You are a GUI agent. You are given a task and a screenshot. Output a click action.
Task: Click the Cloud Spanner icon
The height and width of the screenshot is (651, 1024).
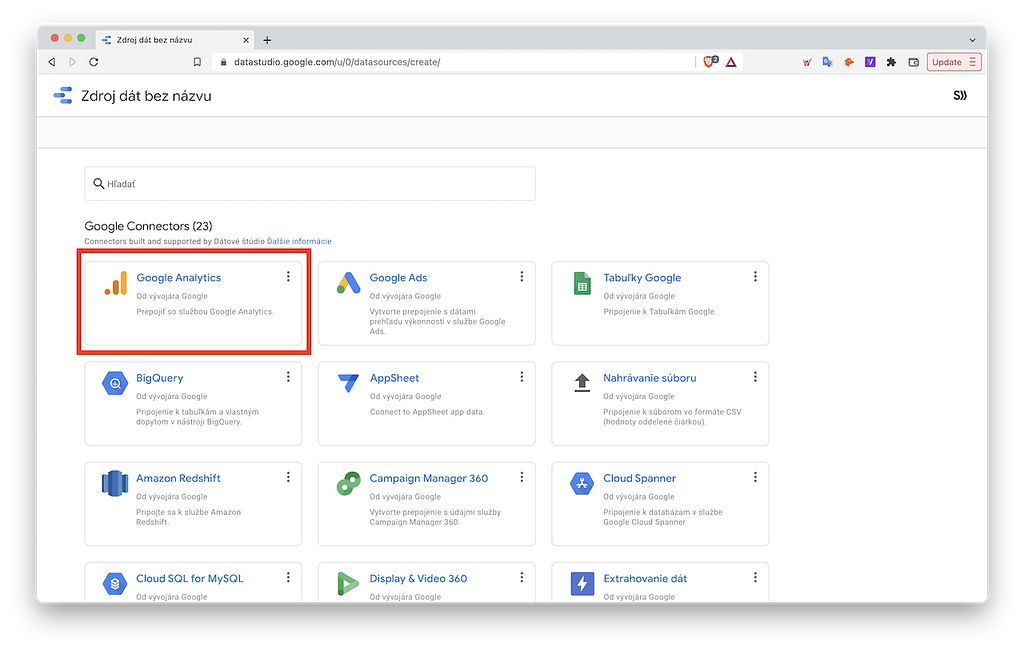[x=582, y=484]
